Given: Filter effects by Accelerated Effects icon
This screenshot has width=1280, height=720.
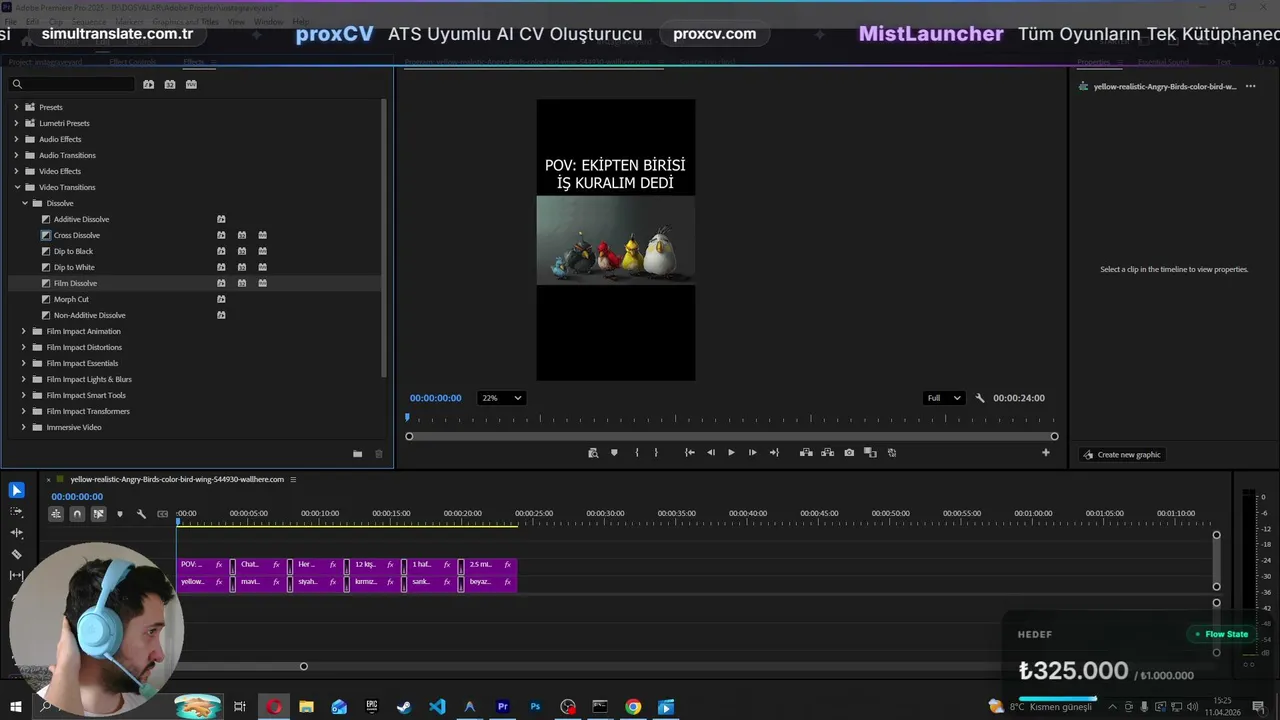Looking at the screenshot, I should click(x=148, y=84).
